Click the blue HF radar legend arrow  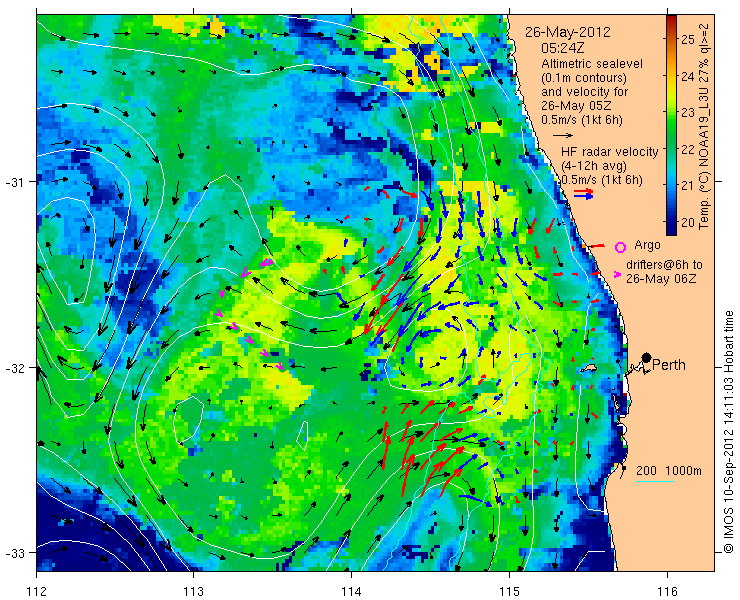pyautogui.click(x=583, y=196)
